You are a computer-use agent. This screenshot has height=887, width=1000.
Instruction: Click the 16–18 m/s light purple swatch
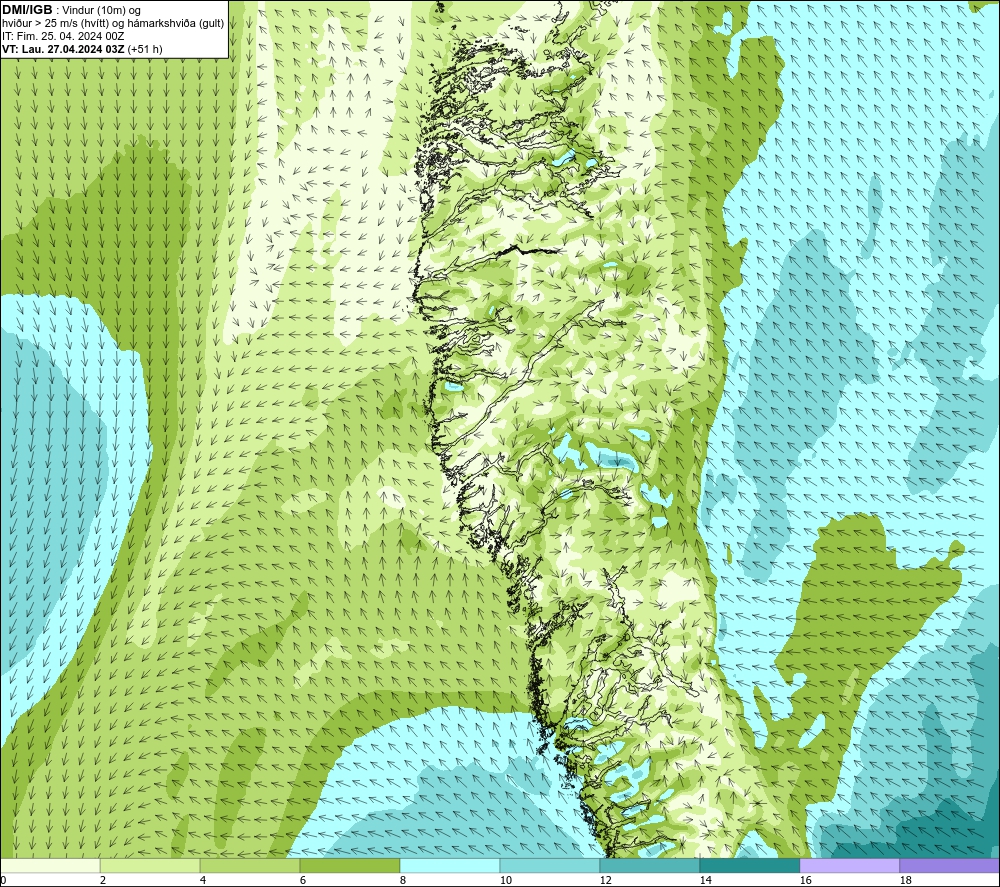[849, 865]
